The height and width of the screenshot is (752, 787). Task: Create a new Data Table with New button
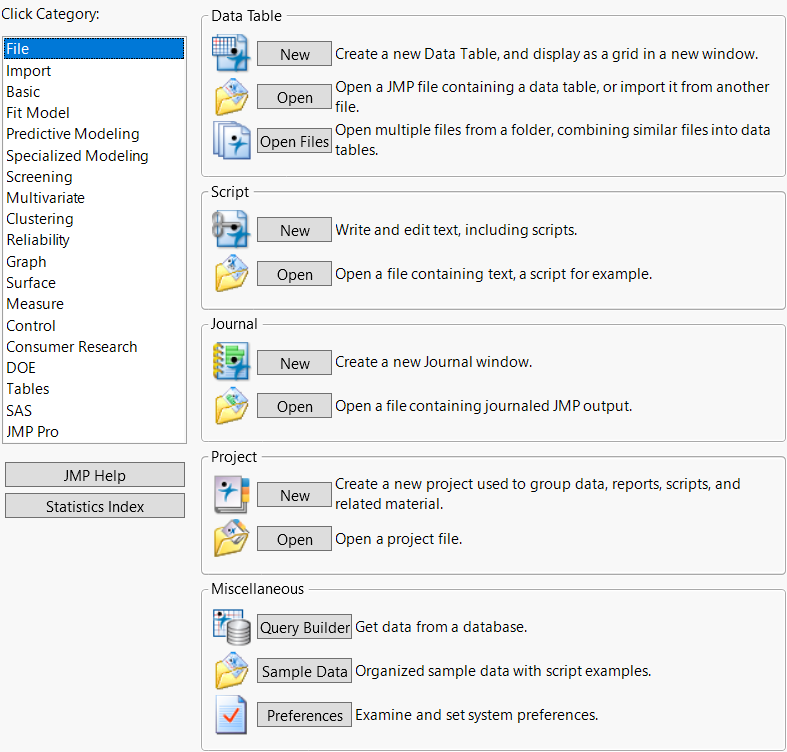click(295, 54)
